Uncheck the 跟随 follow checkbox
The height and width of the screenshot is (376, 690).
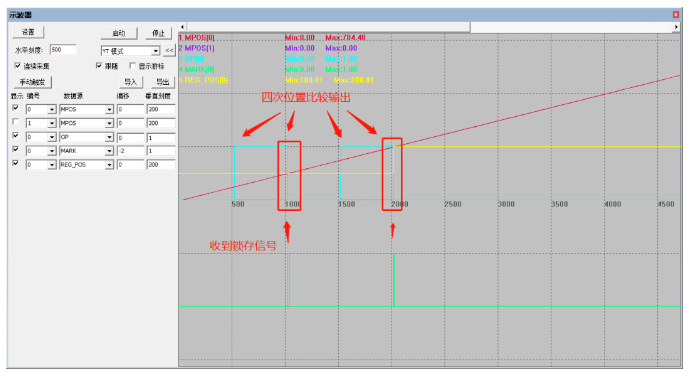point(99,66)
